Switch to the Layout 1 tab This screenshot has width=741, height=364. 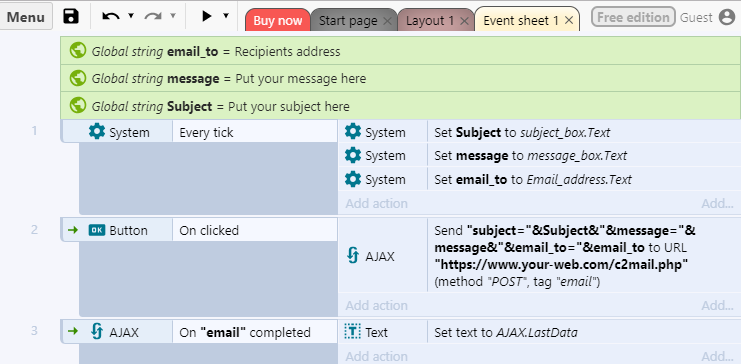[x=430, y=21]
